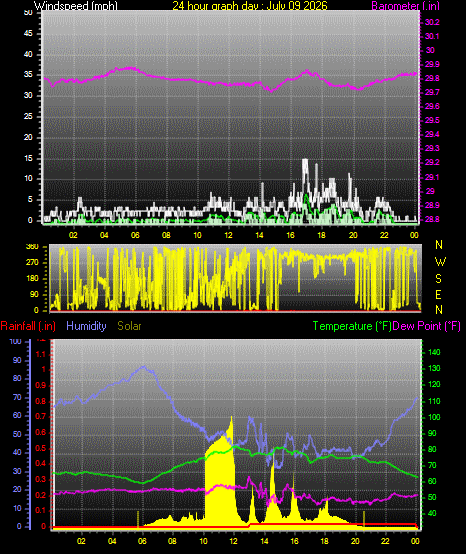Image resolution: width=466 pixels, height=554 pixels.
Task: Select the '24 hour graph day : July 09 2026' heading
Action: click(250, 6)
